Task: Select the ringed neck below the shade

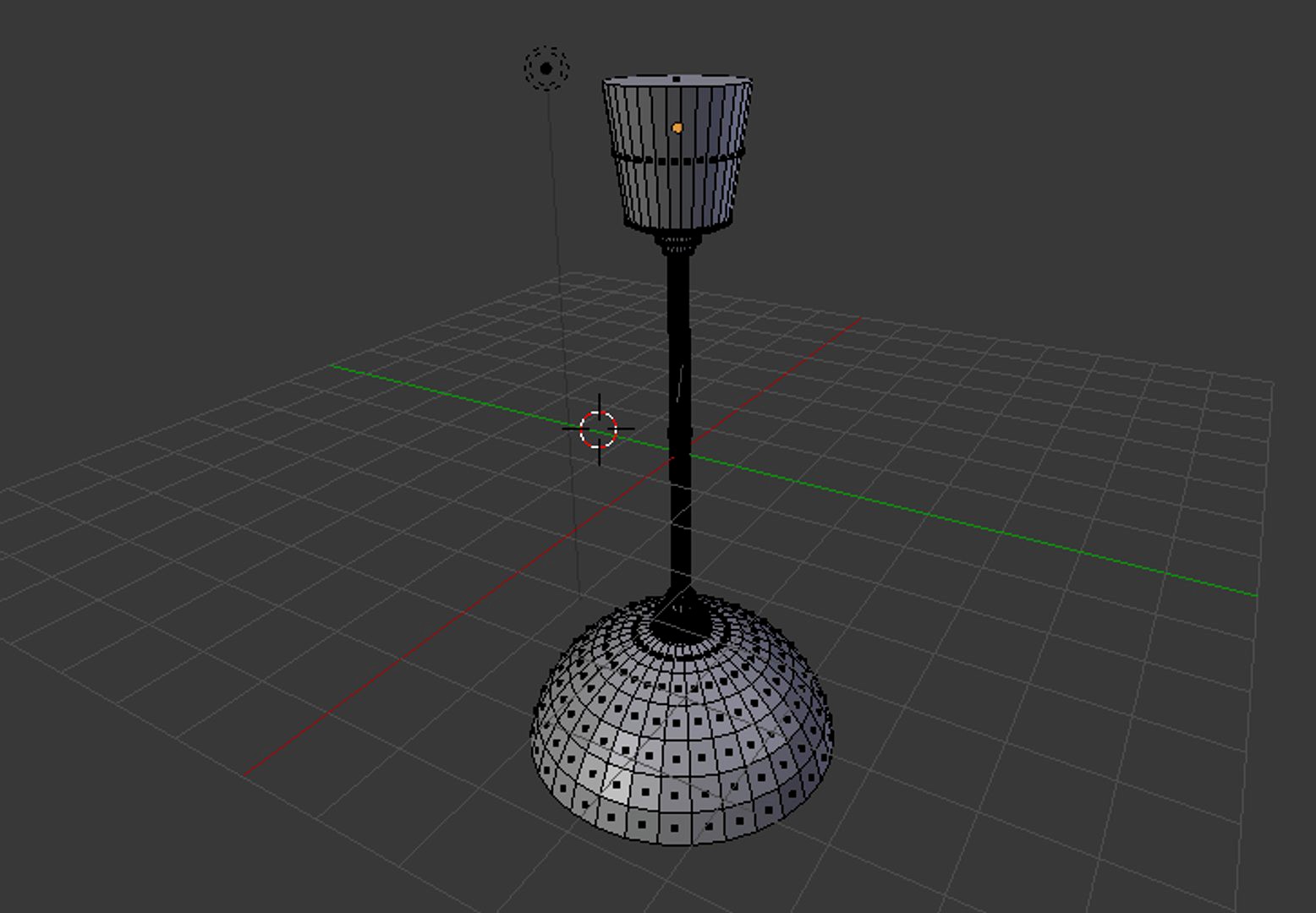Action: (x=678, y=243)
